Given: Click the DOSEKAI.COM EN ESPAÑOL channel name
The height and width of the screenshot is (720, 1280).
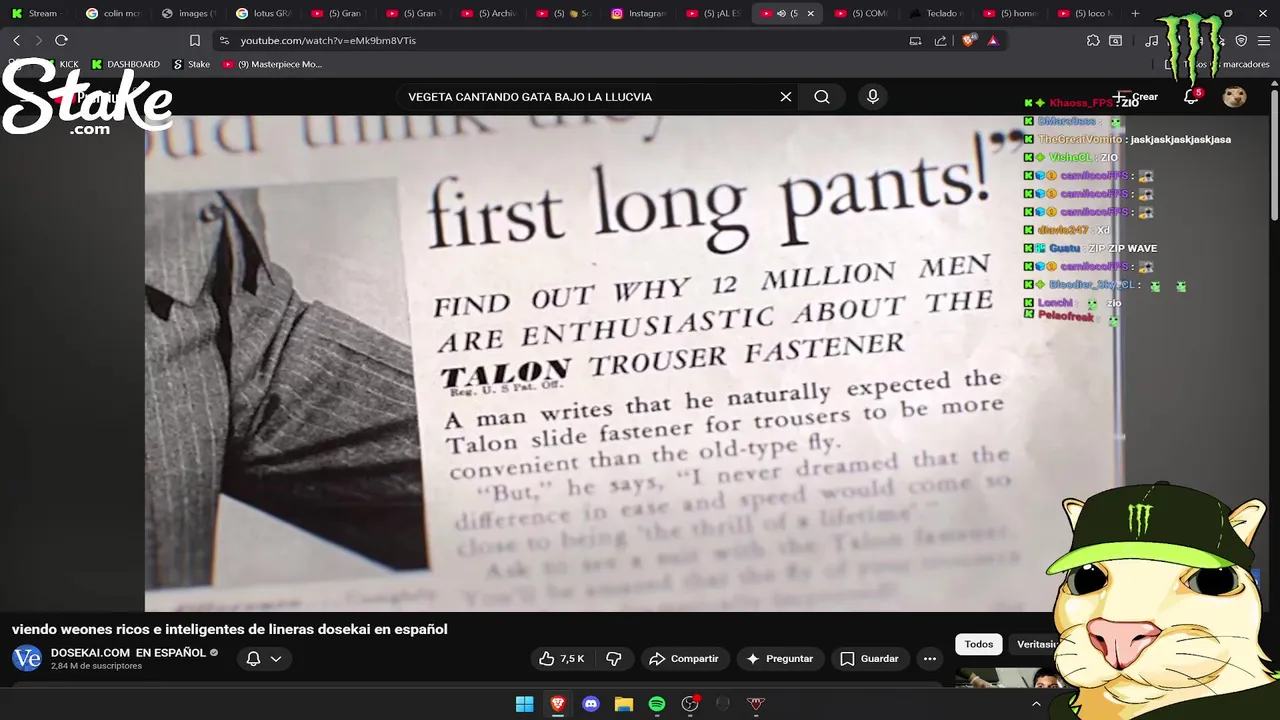Looking at the screenshot, I should (128, 653).
